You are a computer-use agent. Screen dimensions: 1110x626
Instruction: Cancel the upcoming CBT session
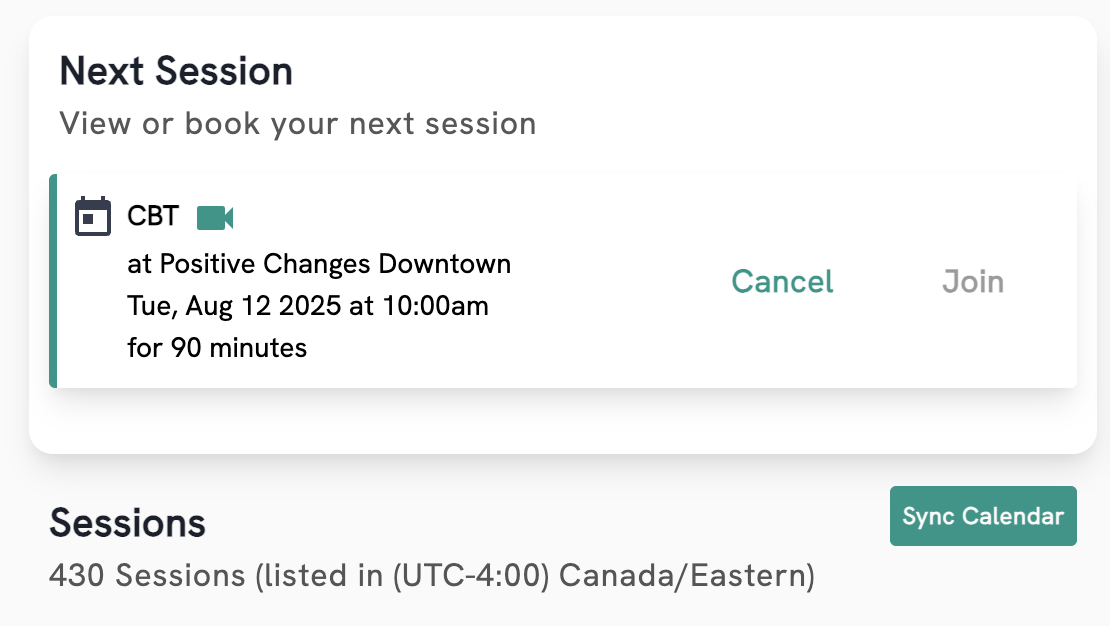pos(782,282)
